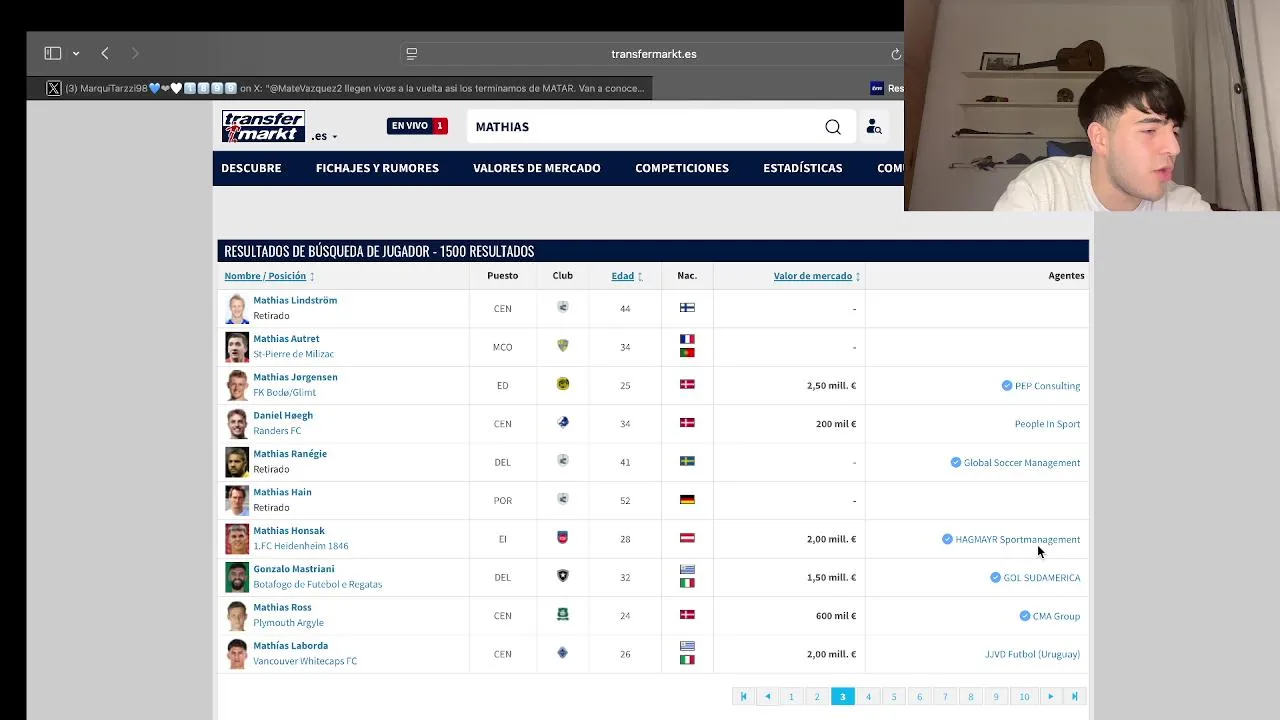Open Global Soccer Management agent link
The image size is (1280, 720).
(1021, 463)
